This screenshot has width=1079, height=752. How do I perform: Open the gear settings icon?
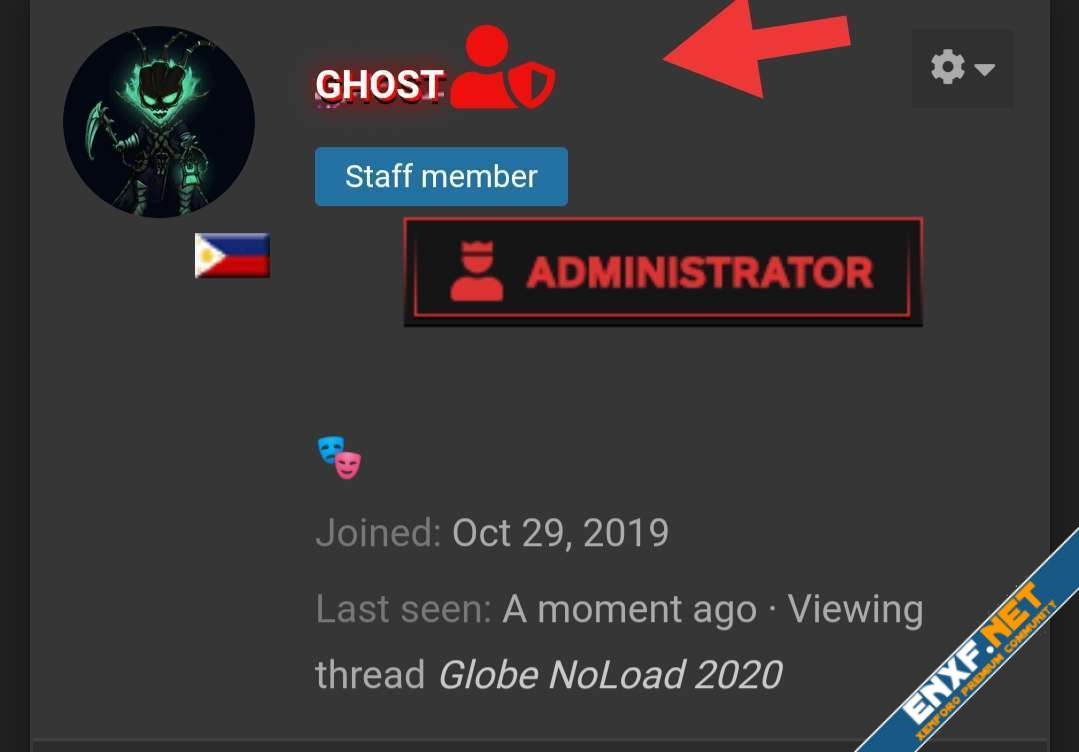pyautogui.click(x=948, y=67)
